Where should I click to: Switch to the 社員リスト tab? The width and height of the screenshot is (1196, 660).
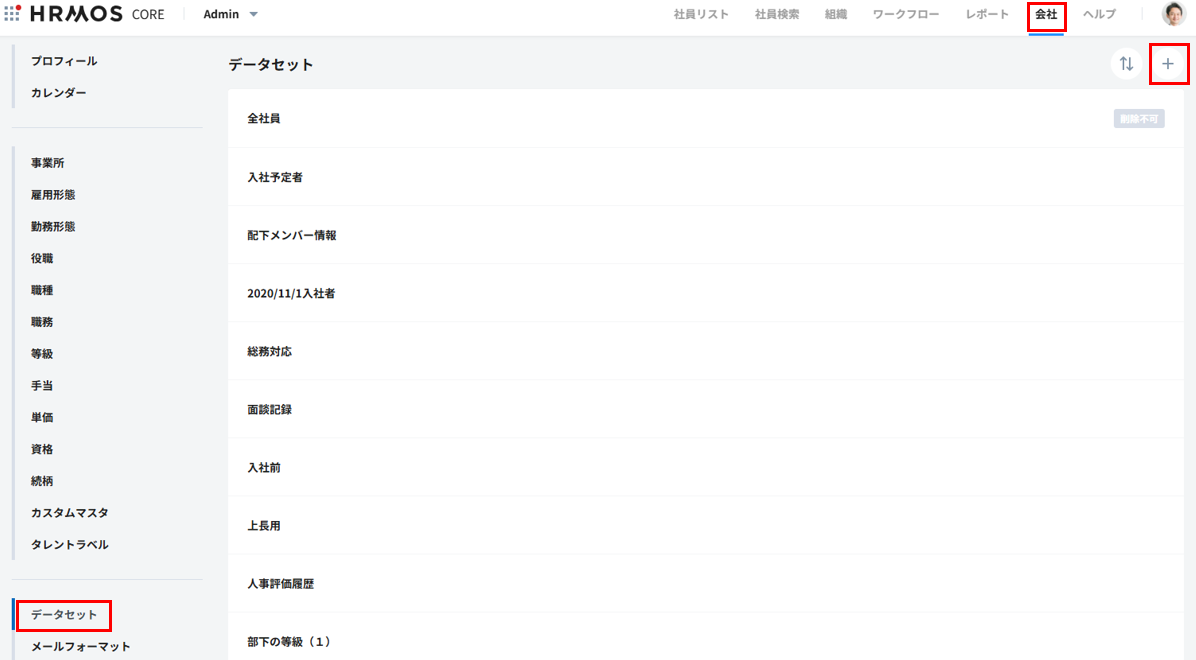701,14
